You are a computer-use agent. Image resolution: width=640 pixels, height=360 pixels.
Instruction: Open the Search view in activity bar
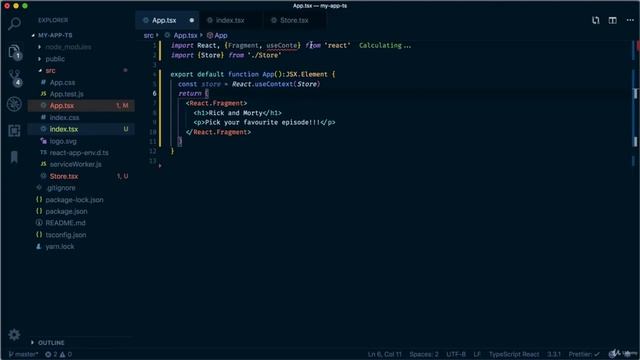[14, 24]
